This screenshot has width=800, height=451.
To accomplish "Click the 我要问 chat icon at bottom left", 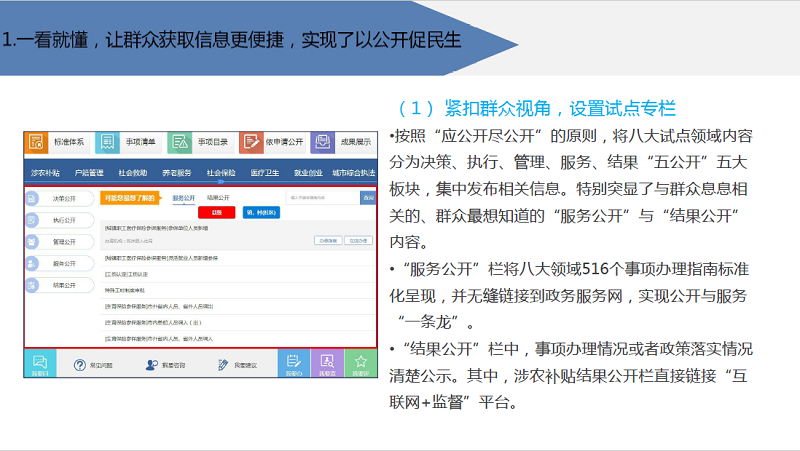I will coord(39,364).
